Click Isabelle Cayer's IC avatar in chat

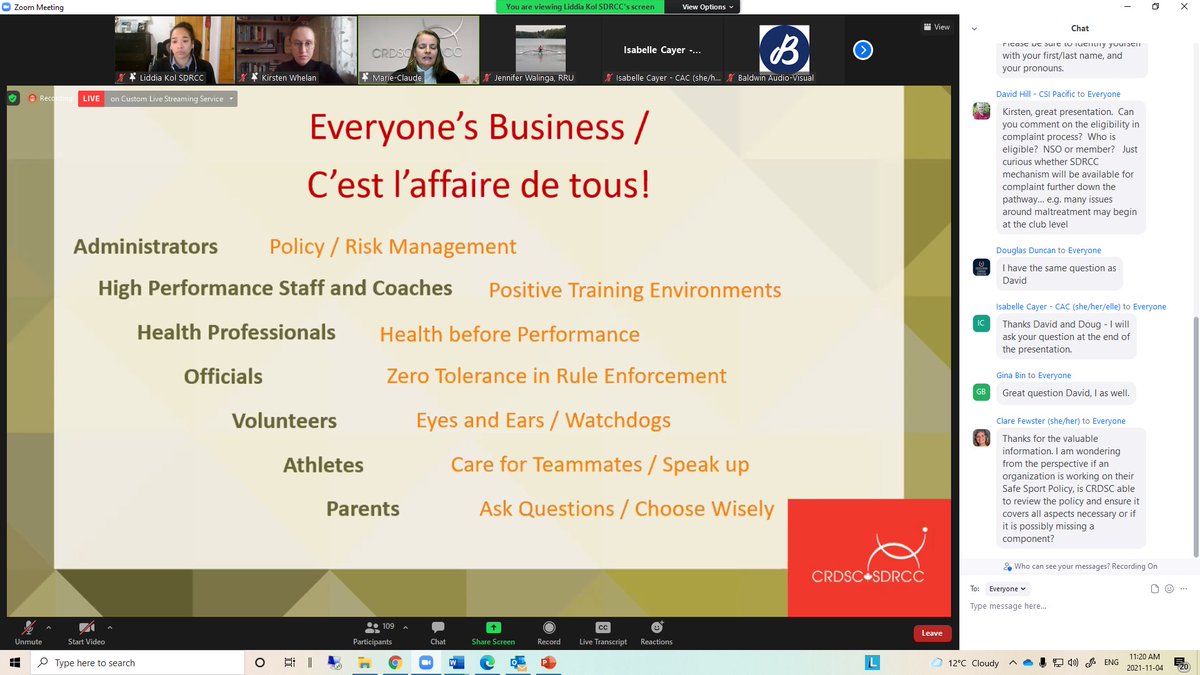pyautogui.click(x=982, y=323)
